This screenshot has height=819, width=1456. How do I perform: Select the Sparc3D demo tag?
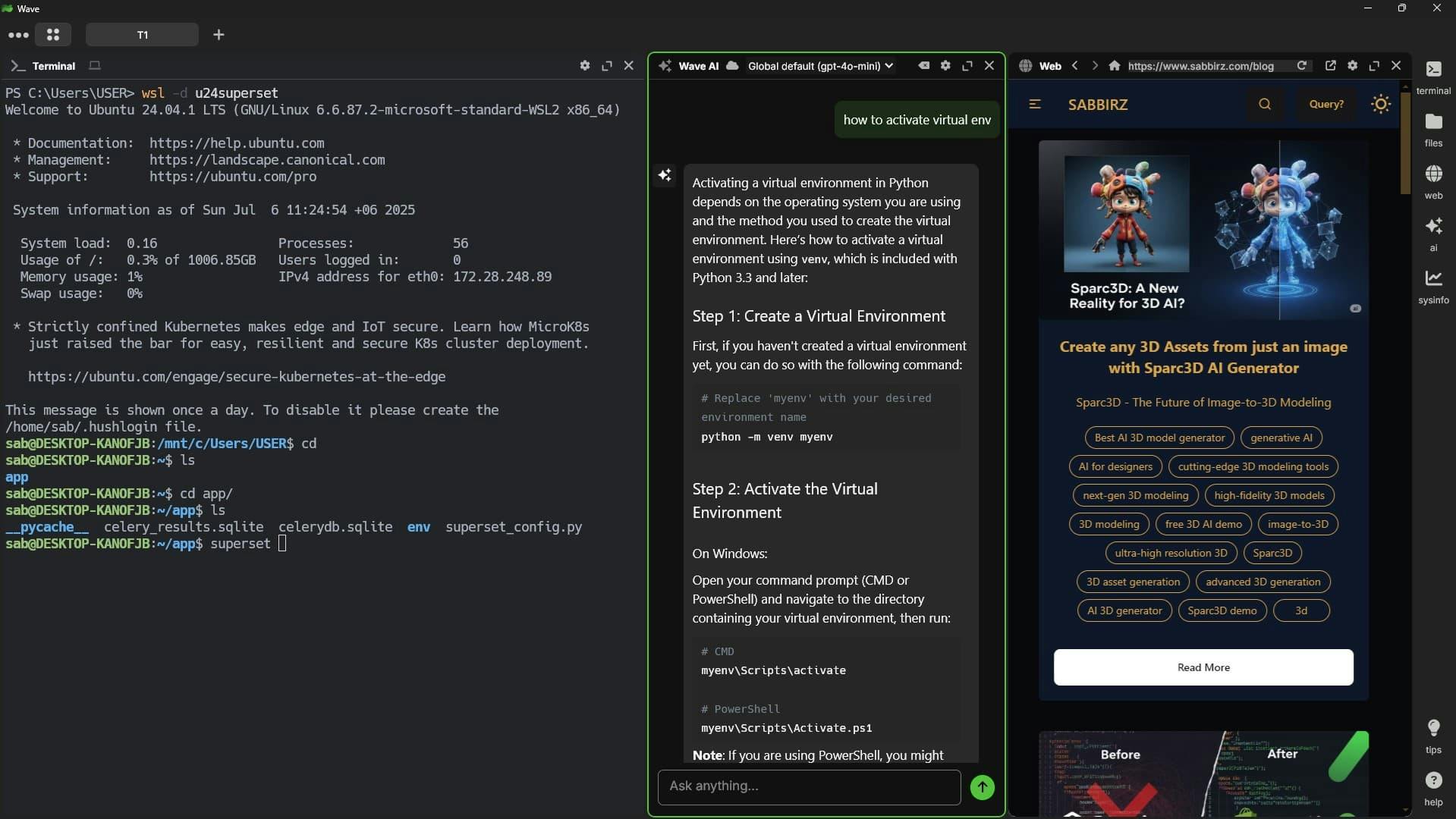(x=1222, y=610)
